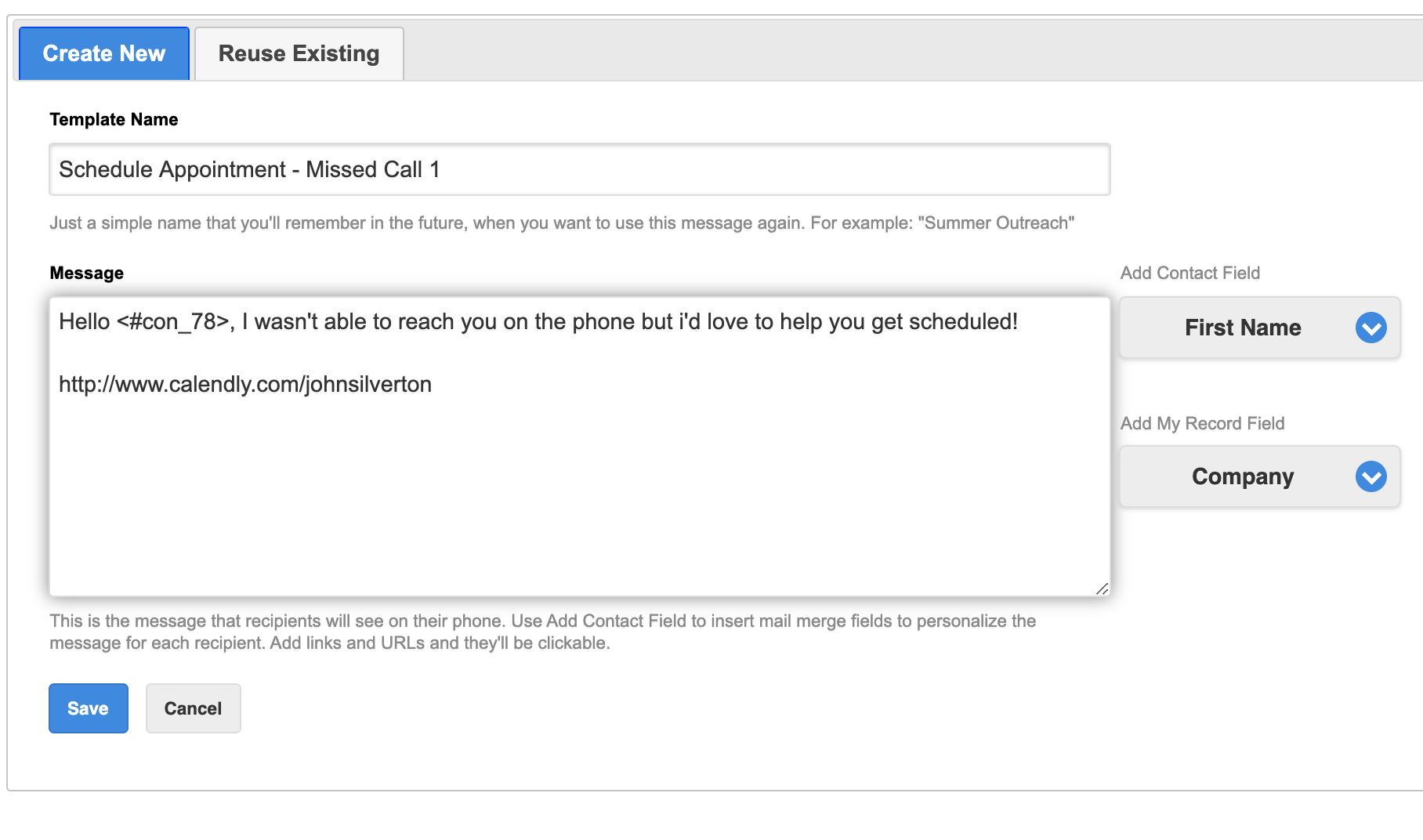Click the Template Name label
This screenshot has height=840, width=1423.
tap(114, 119)
